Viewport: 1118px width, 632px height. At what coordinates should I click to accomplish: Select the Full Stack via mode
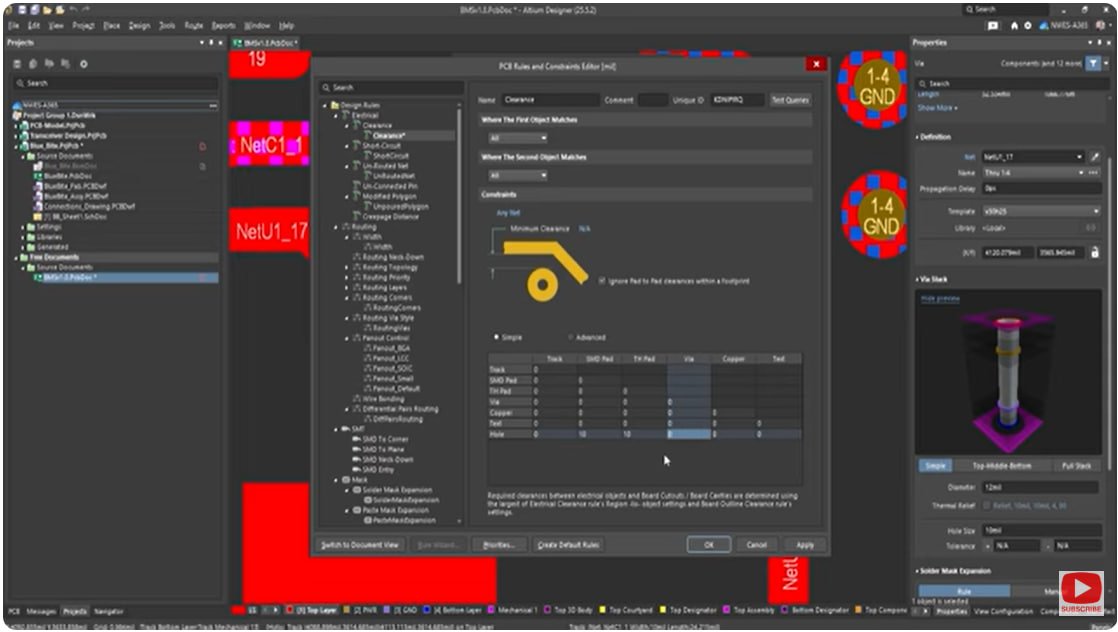tap(1076, 466)
